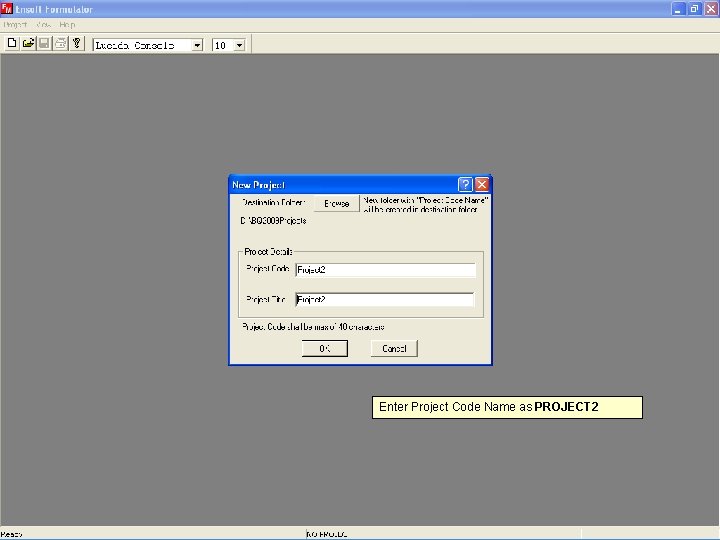Click Cancel in New Project dialog
This screenshot has width=720, height=540.
coord(394,349)
